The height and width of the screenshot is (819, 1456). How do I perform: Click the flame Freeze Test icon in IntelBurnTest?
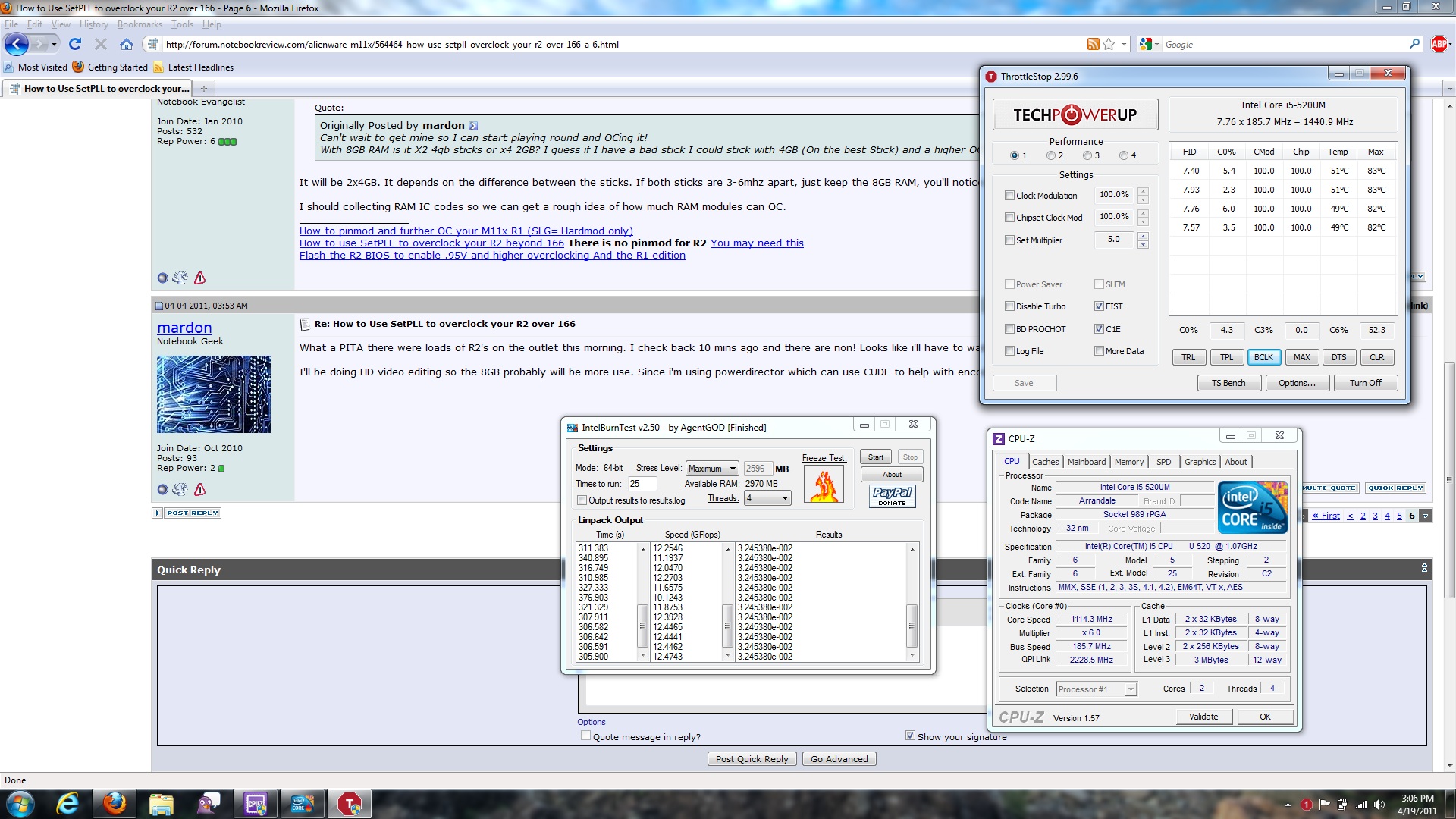click(824, 484)
